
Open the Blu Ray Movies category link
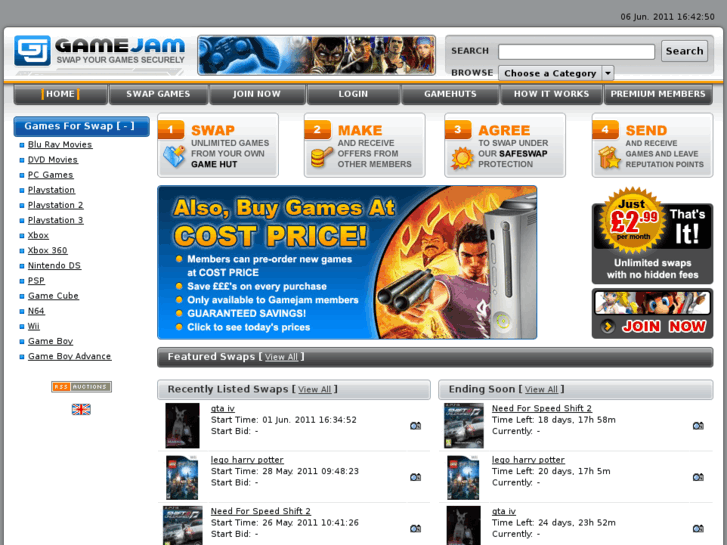point(60,145)
